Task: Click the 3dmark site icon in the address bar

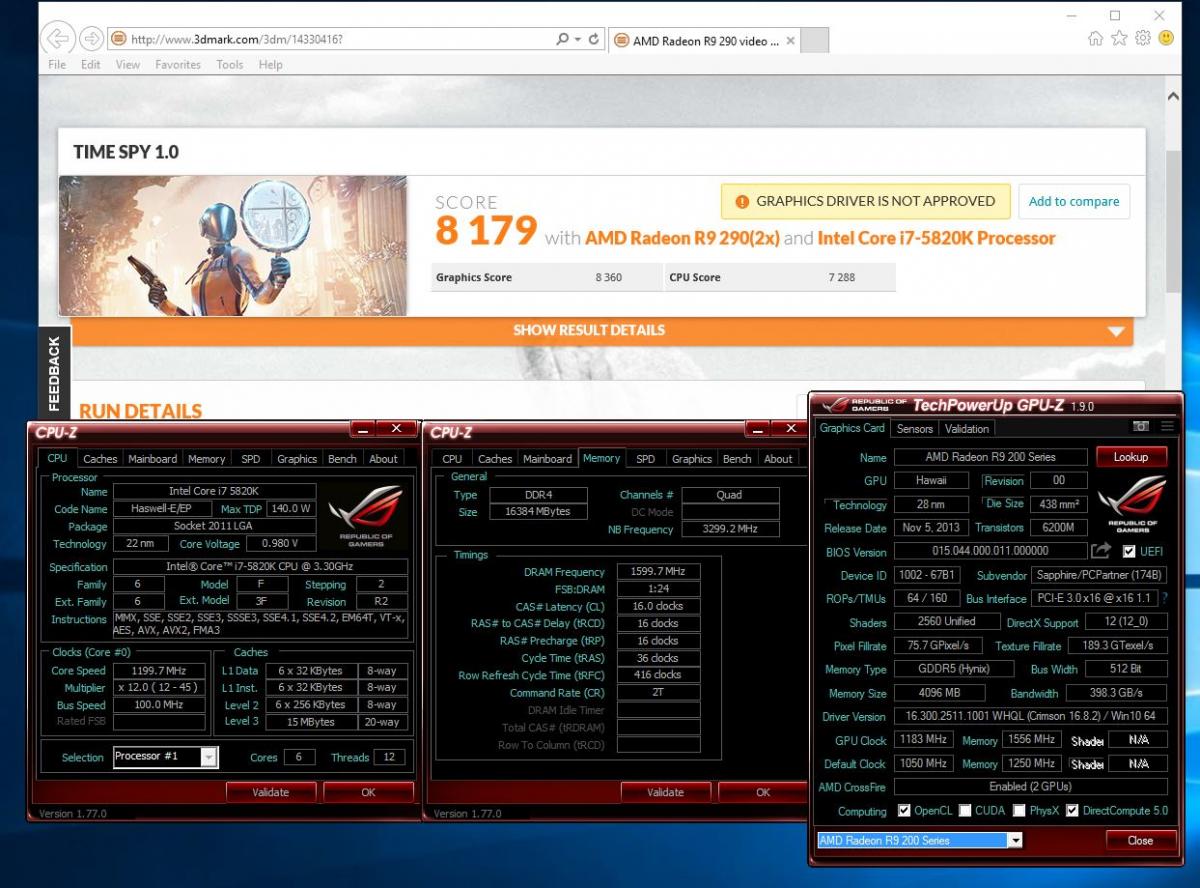Action: tap(118, 39)
